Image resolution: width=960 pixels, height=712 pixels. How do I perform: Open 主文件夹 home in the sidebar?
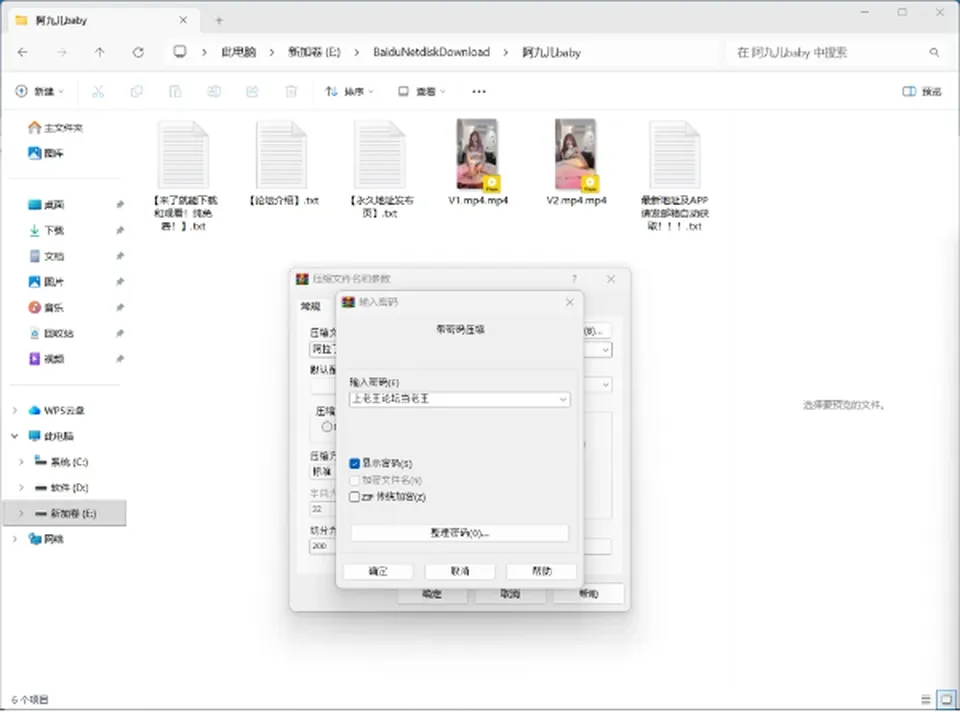coord(55,127)
